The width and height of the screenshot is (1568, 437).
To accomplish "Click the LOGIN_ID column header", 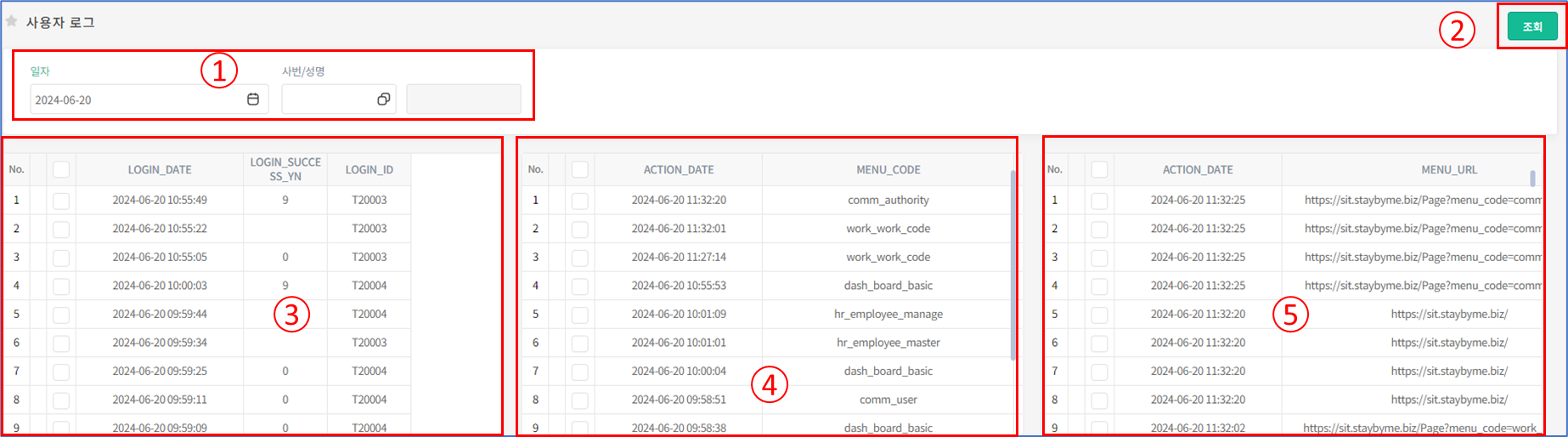I will coord(369,170).
